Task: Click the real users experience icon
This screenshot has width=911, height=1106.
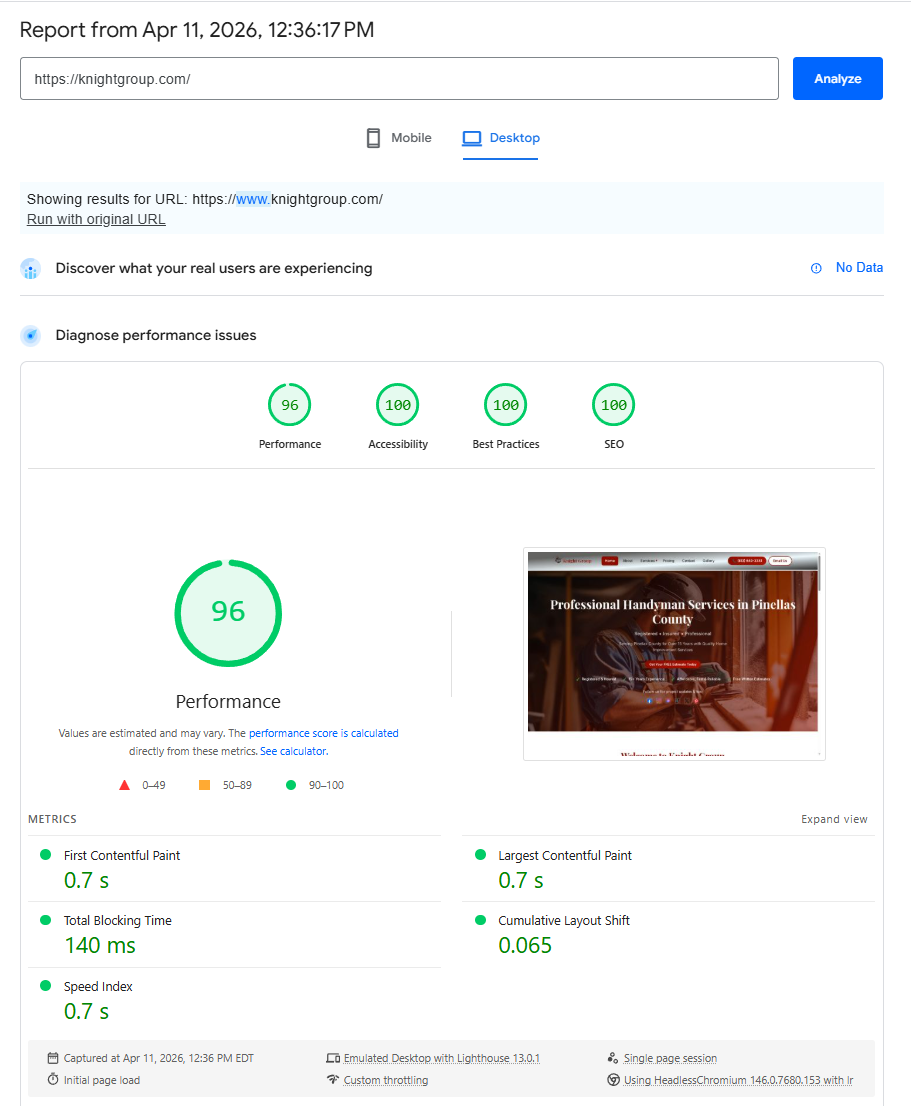Action: tap(30, 268)
